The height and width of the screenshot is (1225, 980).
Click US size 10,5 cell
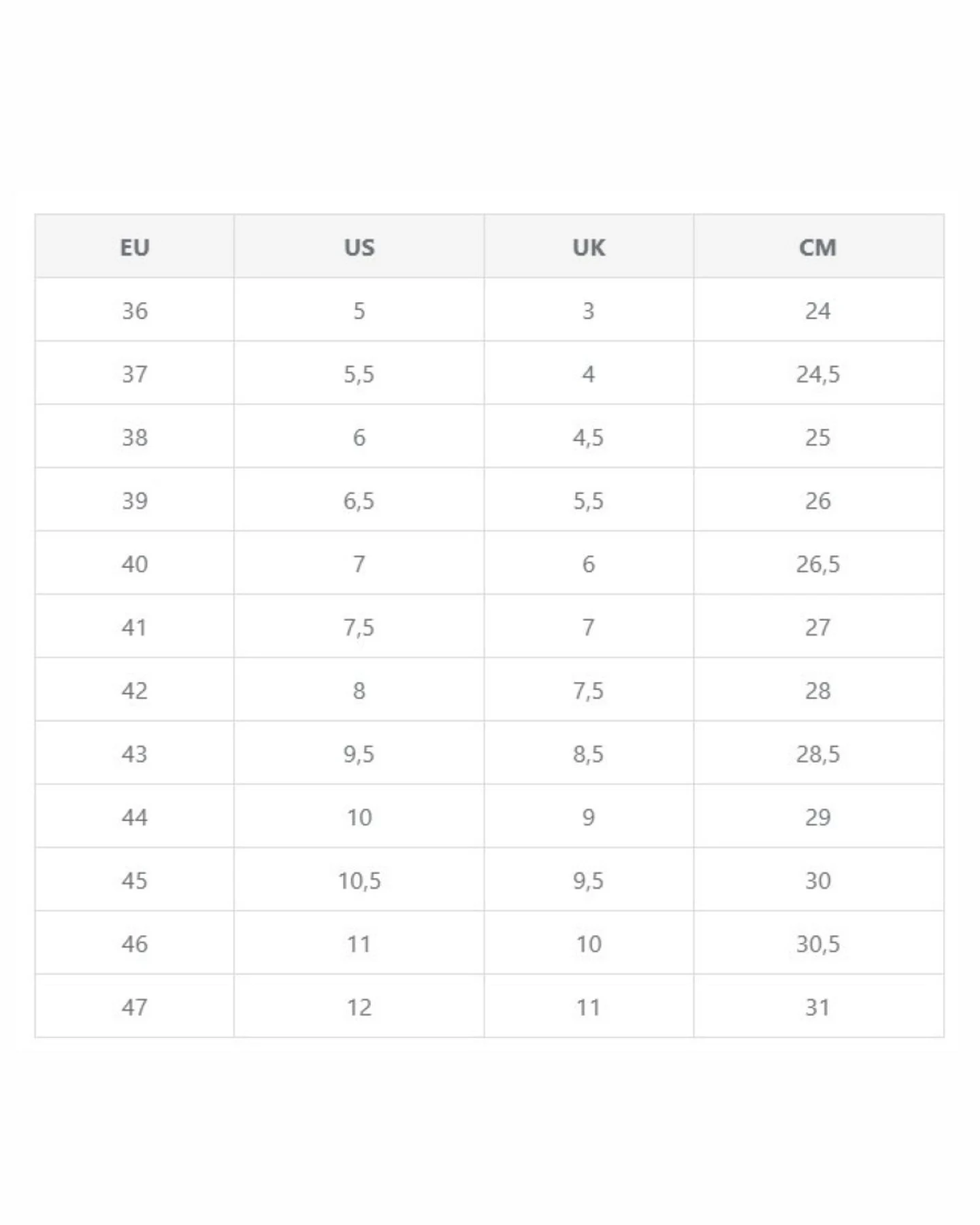pyautogui.click(x=359, y=879)
